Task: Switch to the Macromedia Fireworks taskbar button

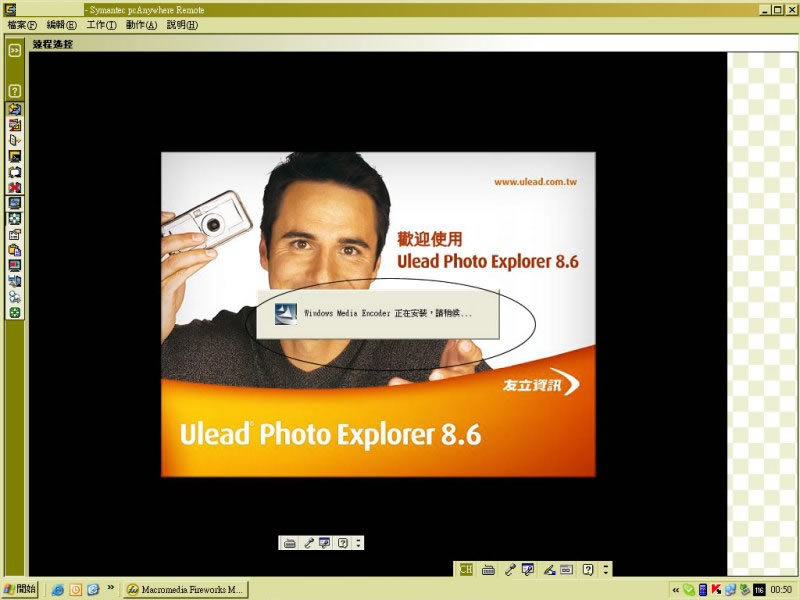Action: click(x=186, y=590)
